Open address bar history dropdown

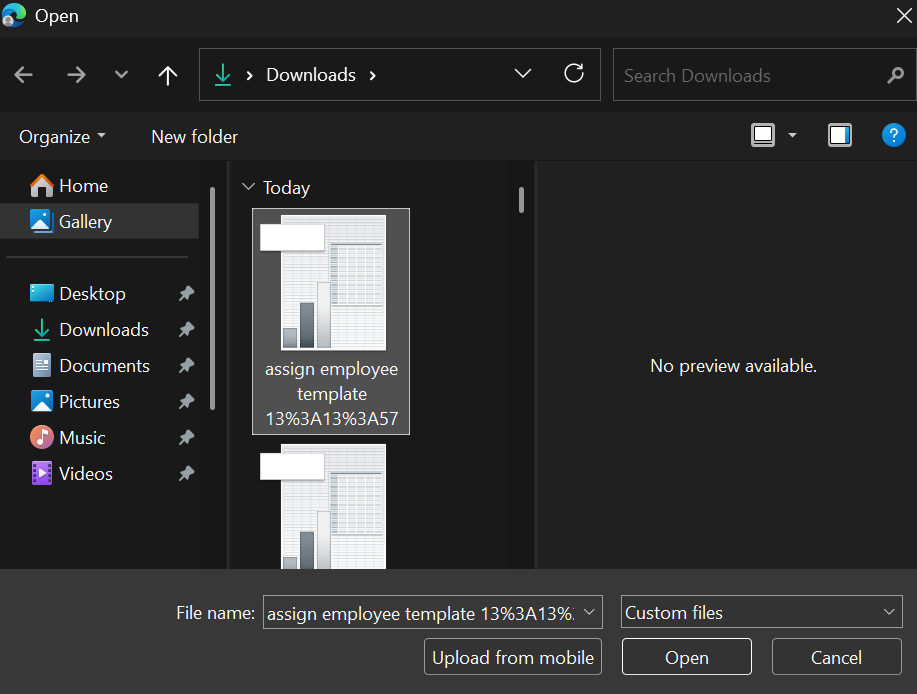pyautogui.click(x=523, y=74)
